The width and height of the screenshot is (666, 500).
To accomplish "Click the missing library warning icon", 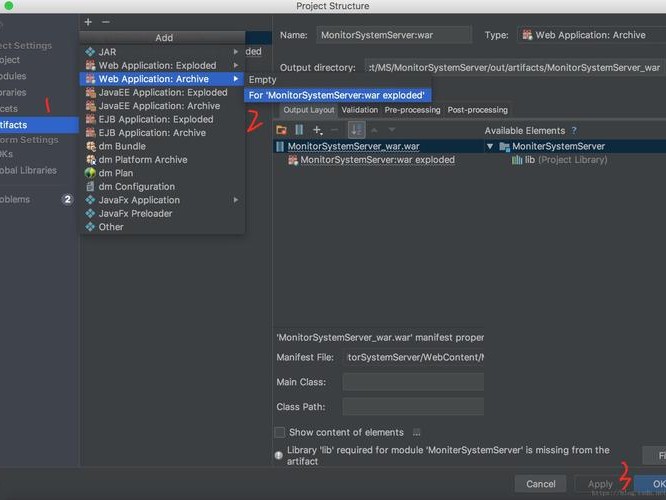I will (x=279, y=455).
